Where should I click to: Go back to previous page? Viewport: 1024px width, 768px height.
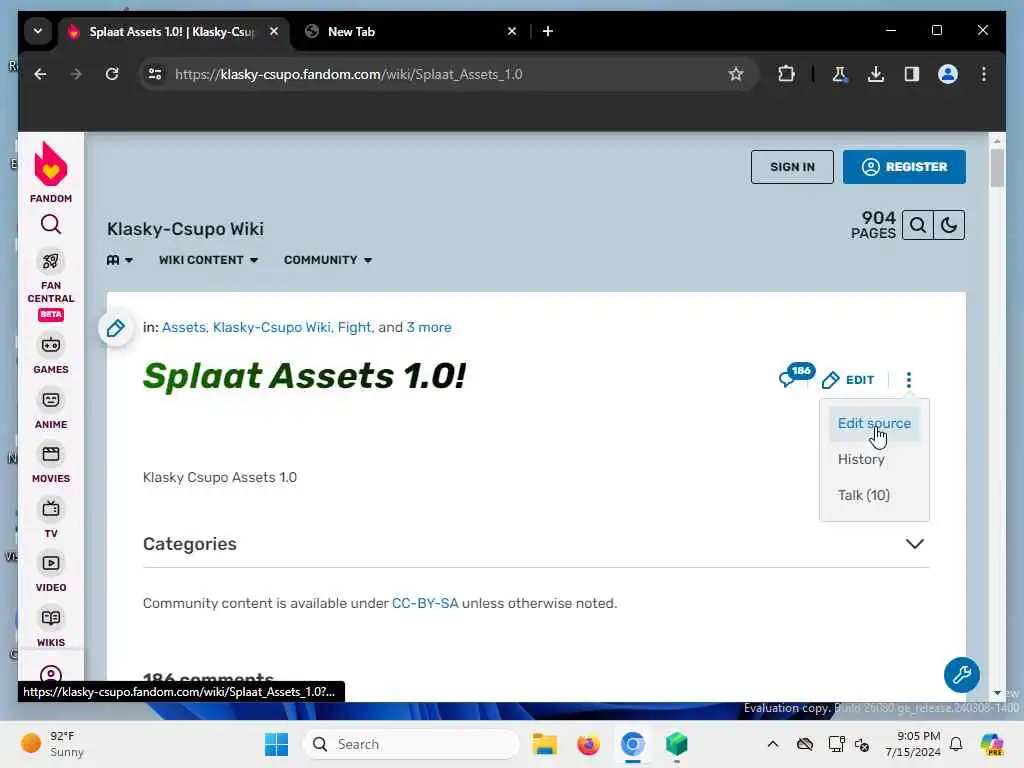click(40, 74)
